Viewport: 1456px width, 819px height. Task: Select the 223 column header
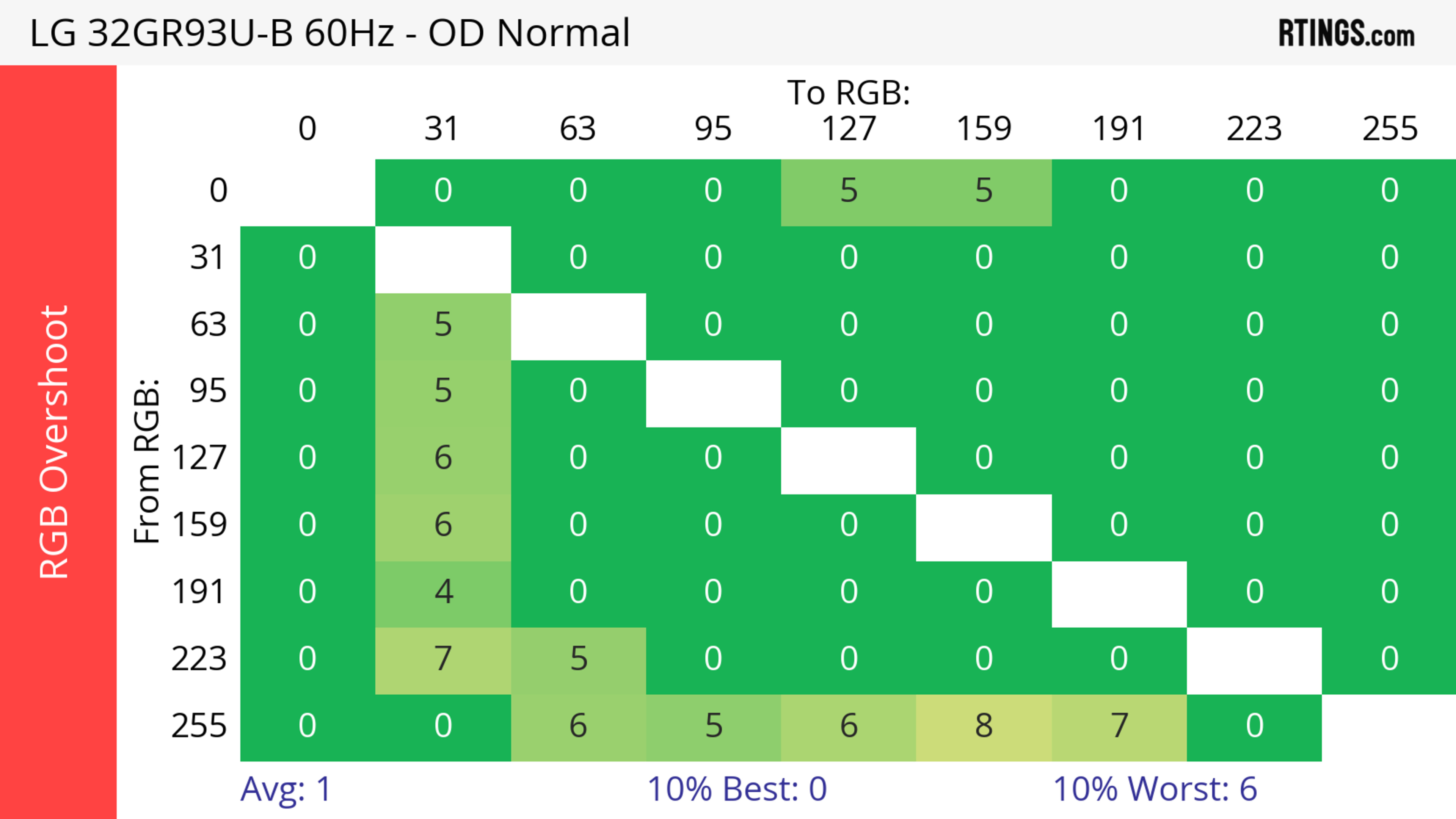tap(1254, 129)
